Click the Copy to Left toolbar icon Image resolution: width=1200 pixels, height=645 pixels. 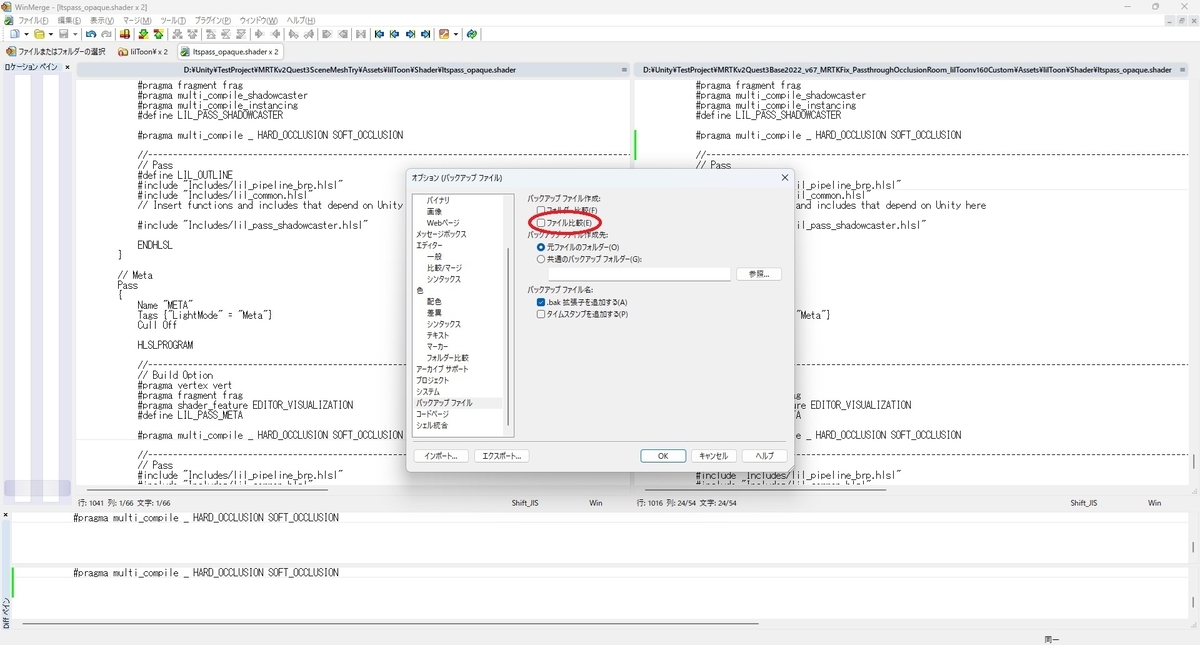pos(275,34)
